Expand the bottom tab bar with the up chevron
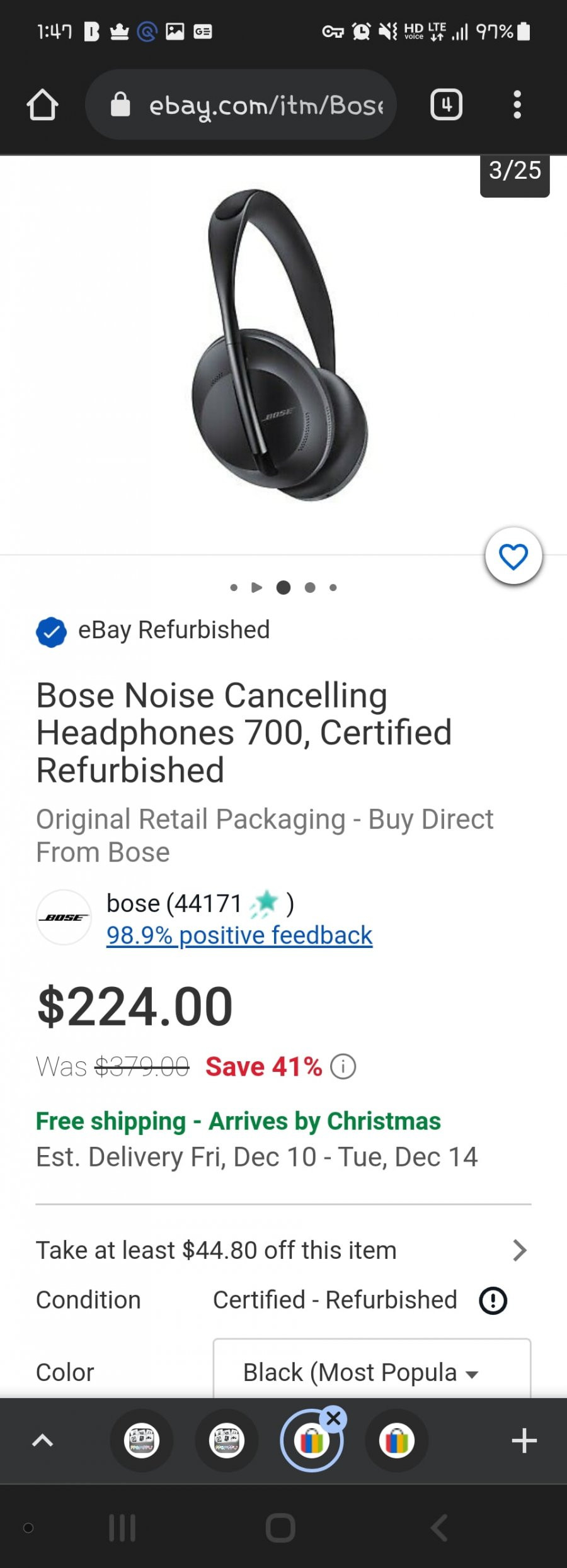The width and height of the screenshot is (567, 1568). [42, 1440]
